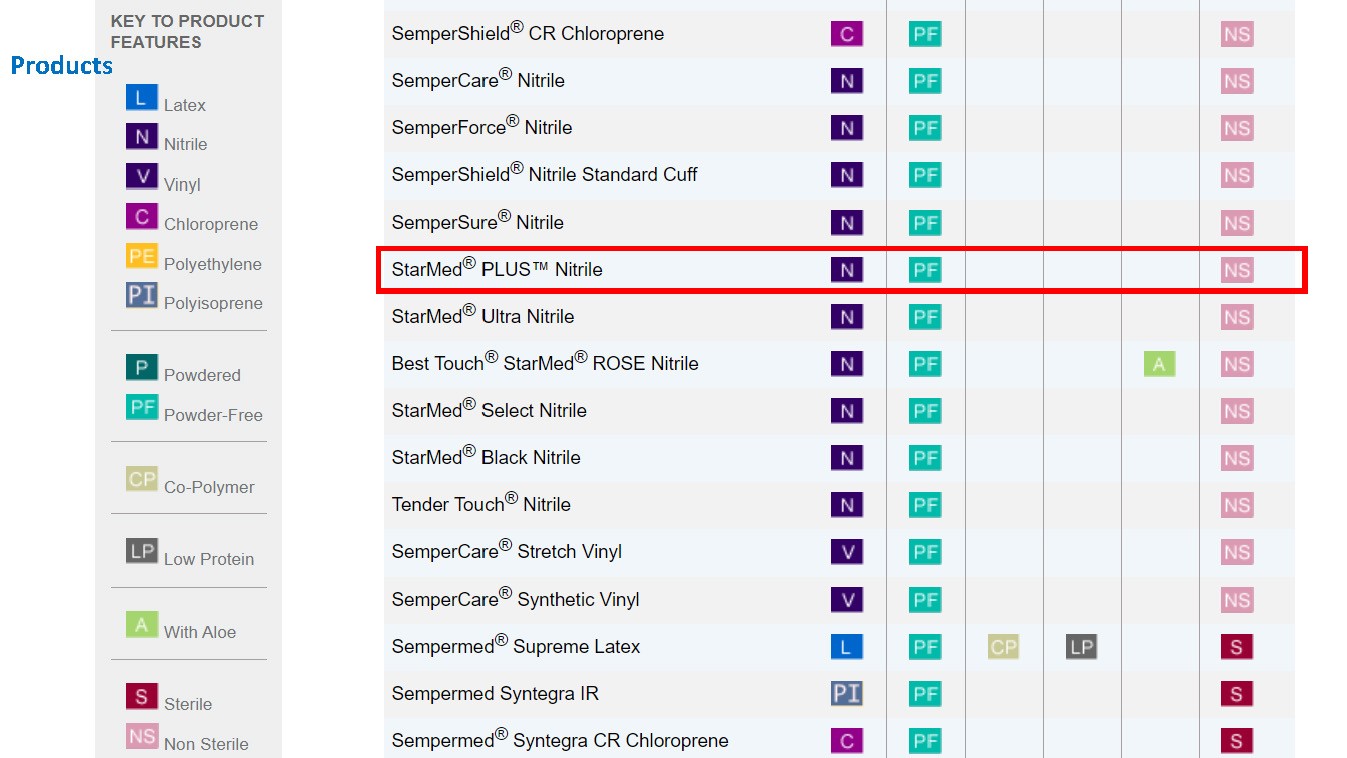The height and width of the screenshot is (758, 1347).
Task: Click the NS icon in SemperCare Synthetic Vinyl row
Action: (1237, 600)
